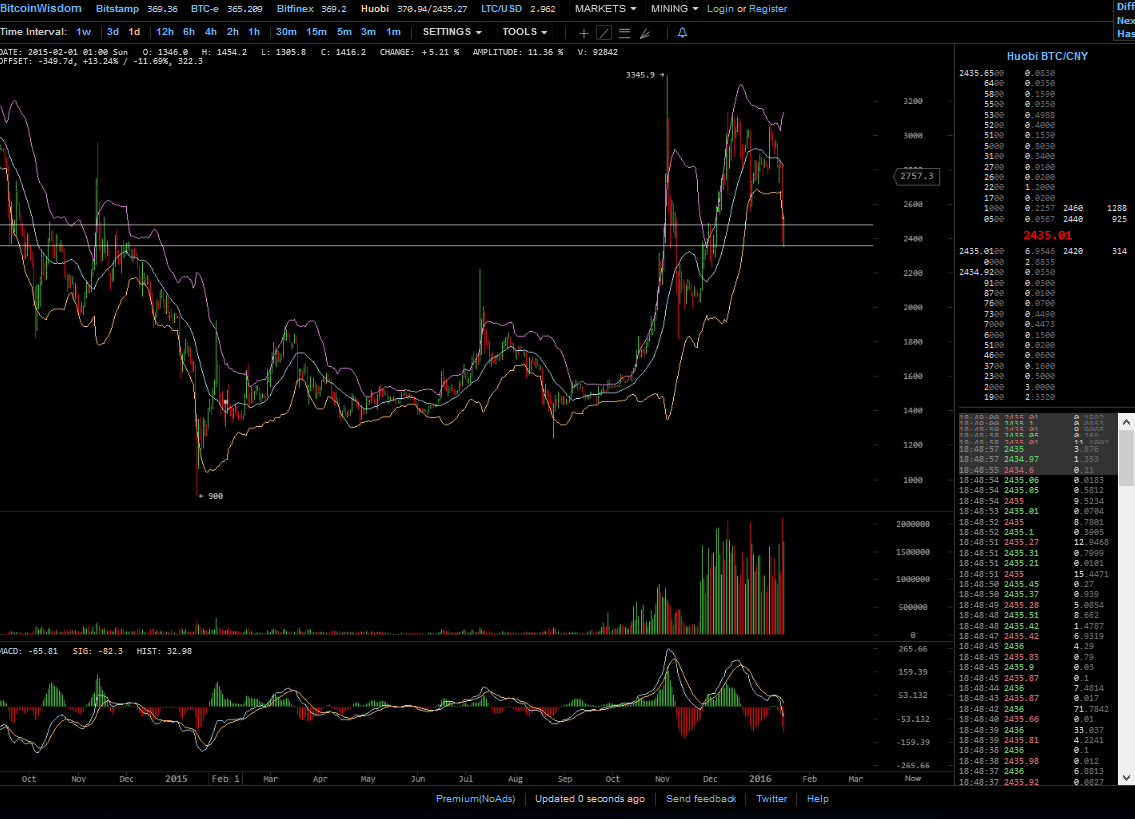Switch chart to 3m interval
Screen dimensions: 1135x819
(x=368, y=32)
